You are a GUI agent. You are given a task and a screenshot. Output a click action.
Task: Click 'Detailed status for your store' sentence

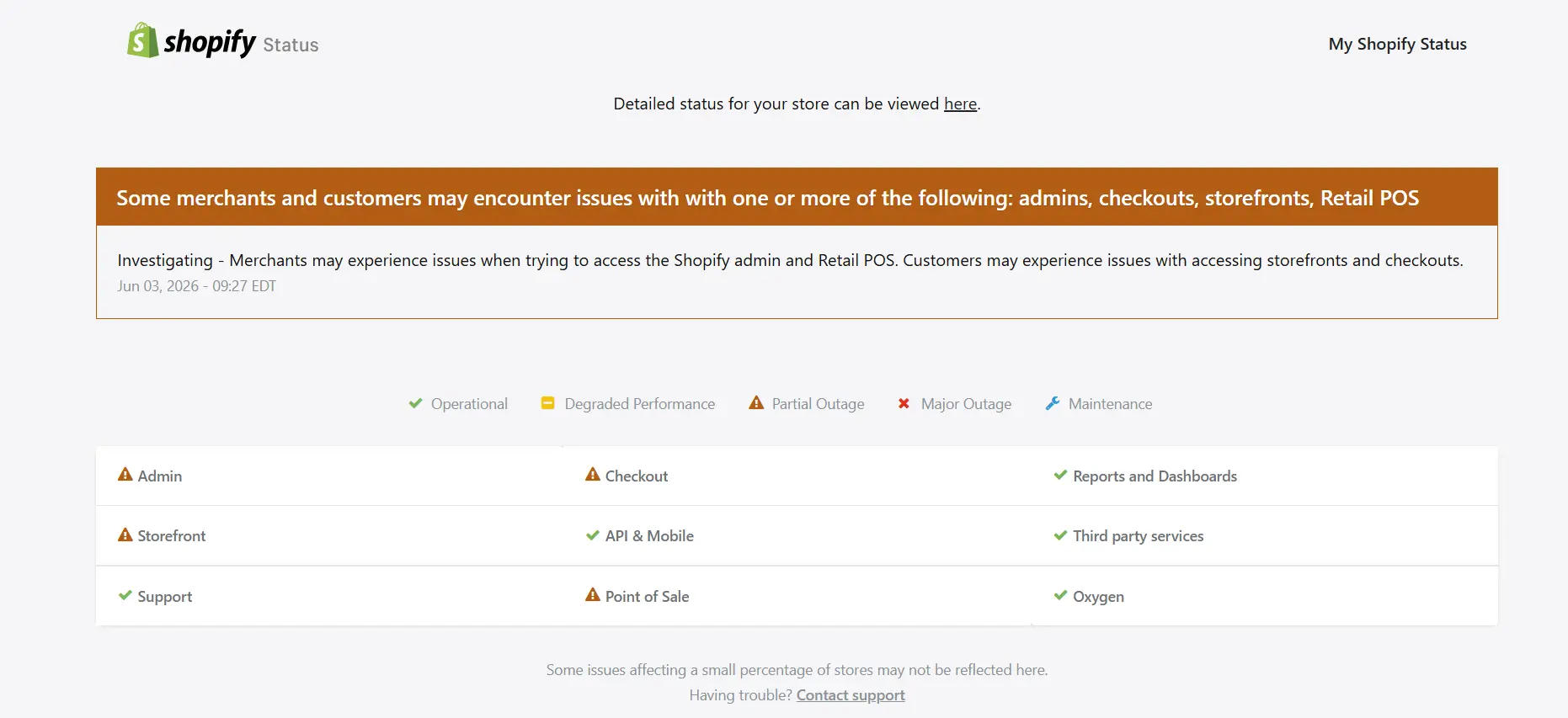[x=797, y=104]
